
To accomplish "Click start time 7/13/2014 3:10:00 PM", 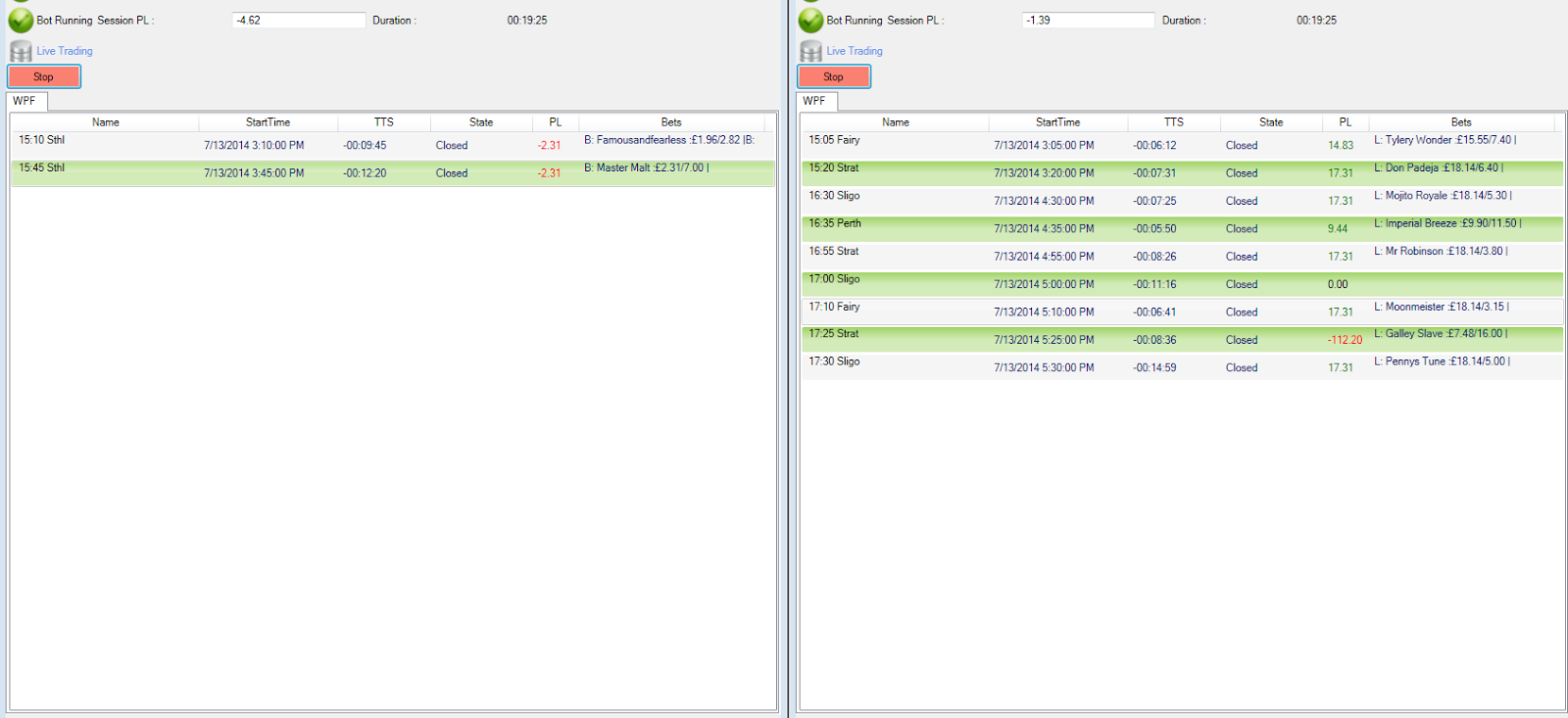I will click(254, 145).
